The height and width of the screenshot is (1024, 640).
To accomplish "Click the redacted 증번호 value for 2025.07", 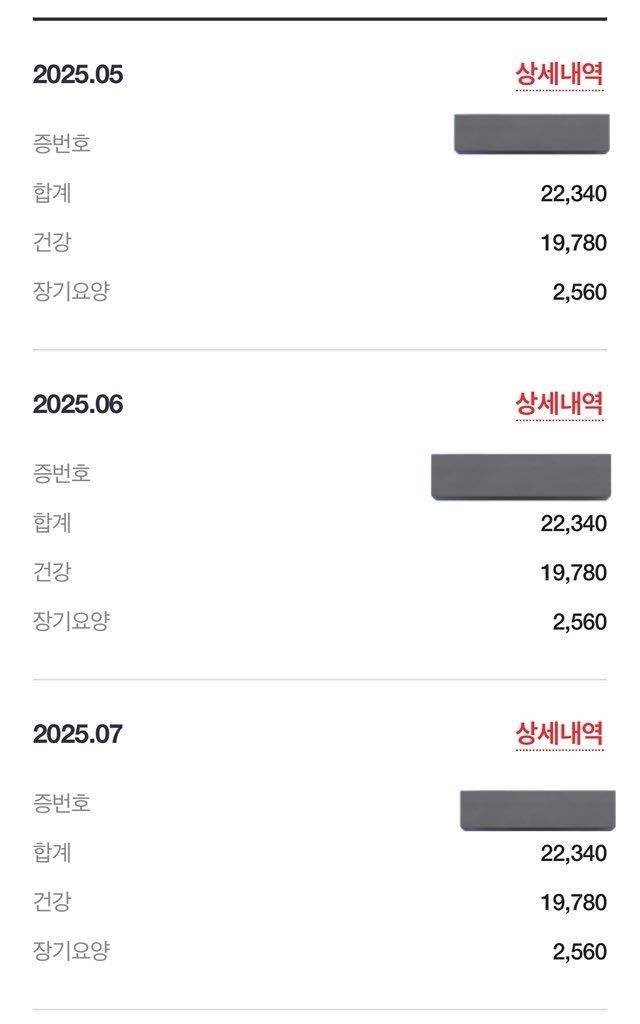I will (x=537, y=810).
